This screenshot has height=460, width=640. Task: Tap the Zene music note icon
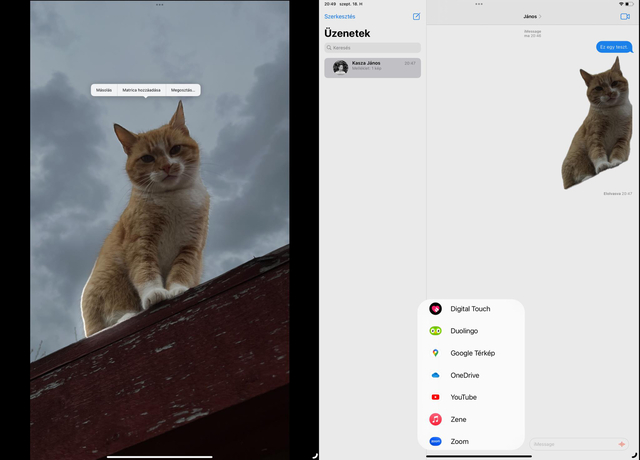coord(436,419)
